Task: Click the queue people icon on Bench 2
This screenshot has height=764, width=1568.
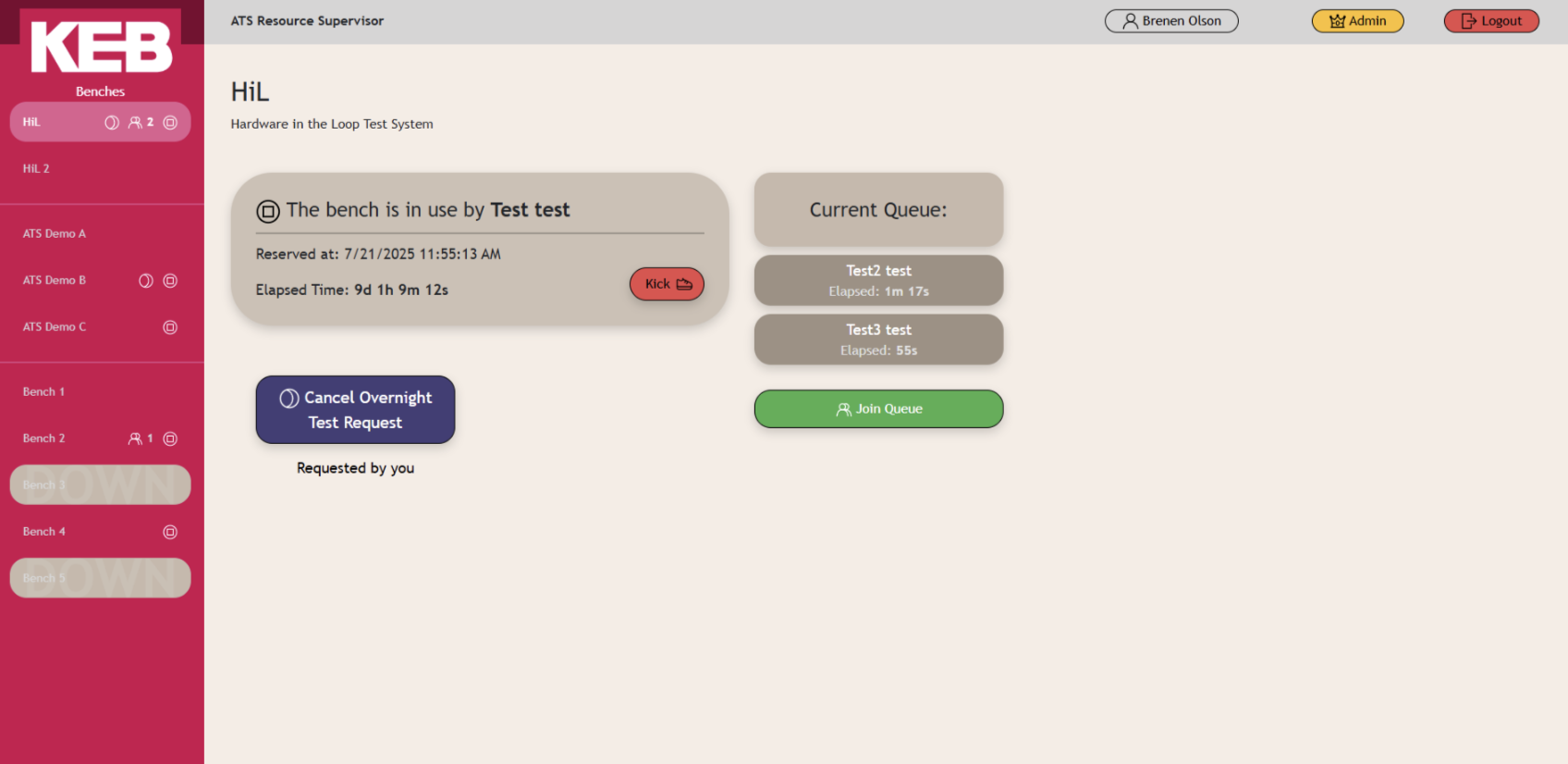Action: coord(135,439)
